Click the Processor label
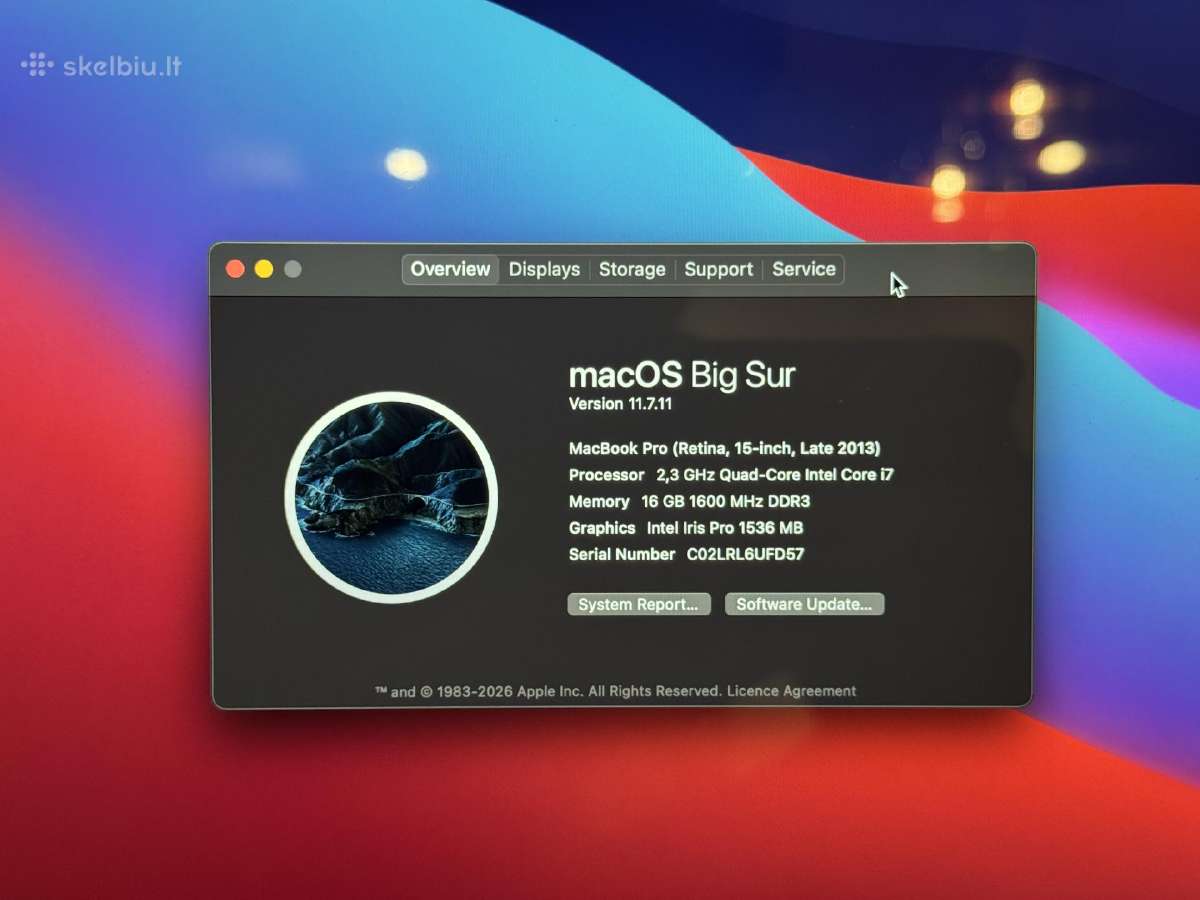The image size is (1200, 900). click(607, 475)
